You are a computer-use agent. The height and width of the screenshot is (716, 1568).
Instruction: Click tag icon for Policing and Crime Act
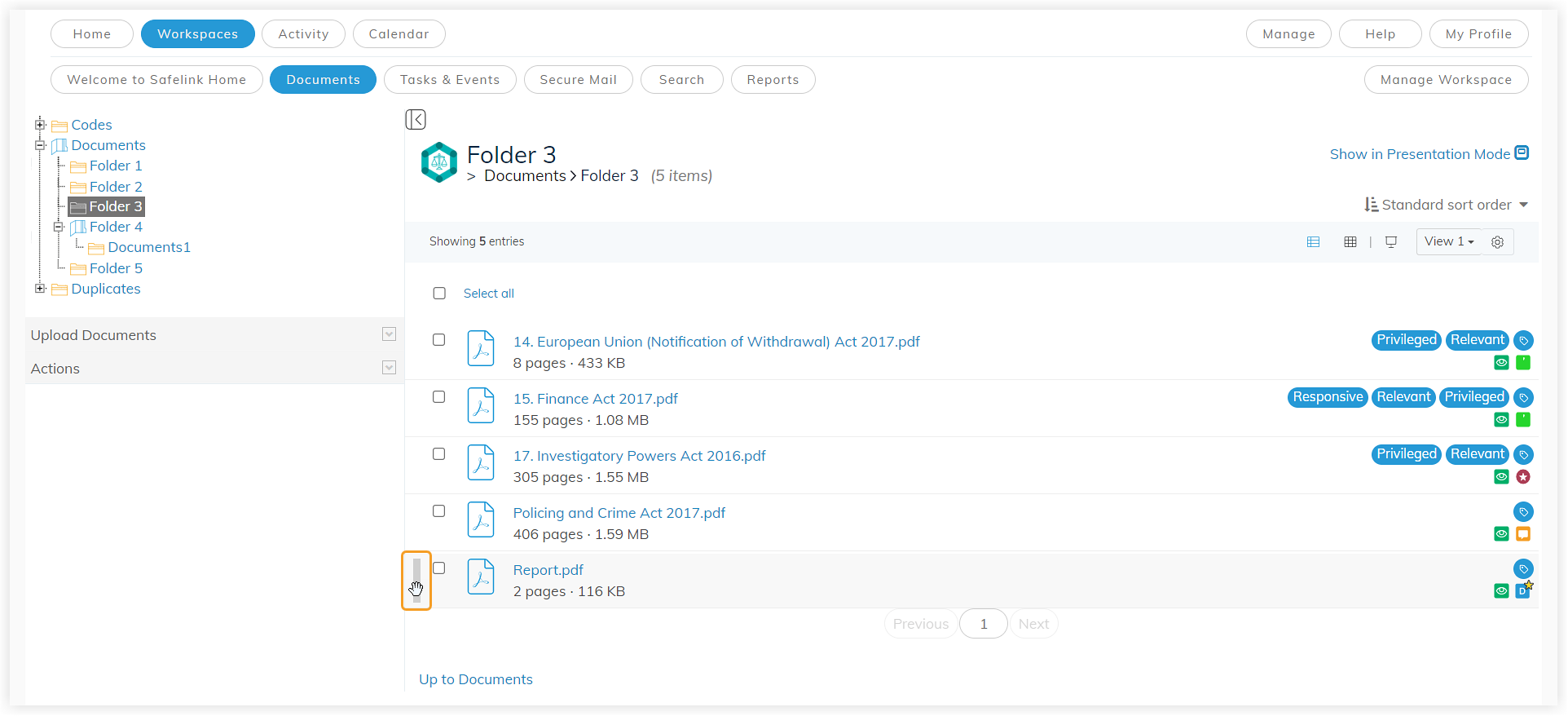(1522, 512)
